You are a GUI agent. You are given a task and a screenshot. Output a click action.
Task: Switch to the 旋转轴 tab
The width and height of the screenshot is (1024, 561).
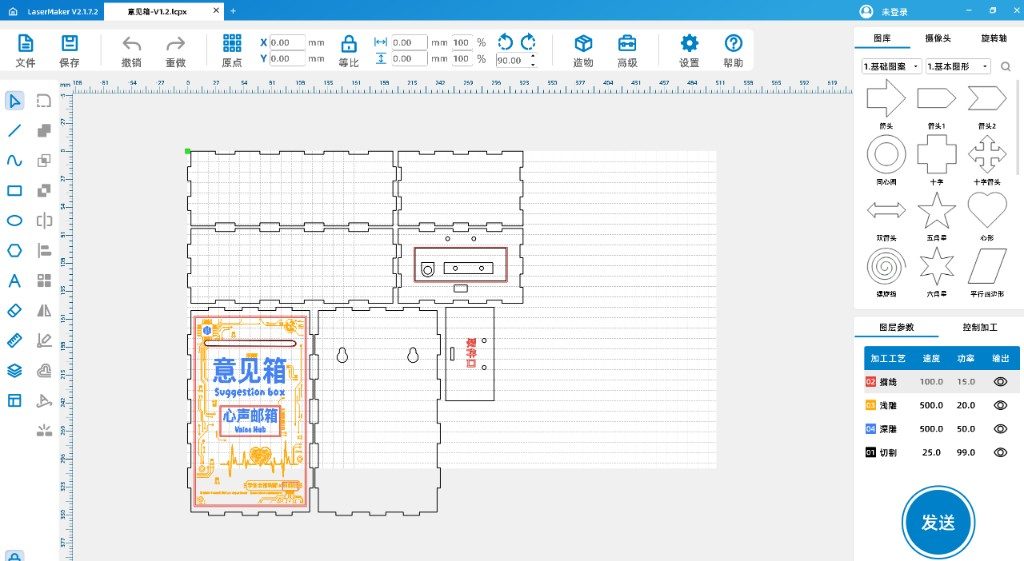(x=994, y=38)
